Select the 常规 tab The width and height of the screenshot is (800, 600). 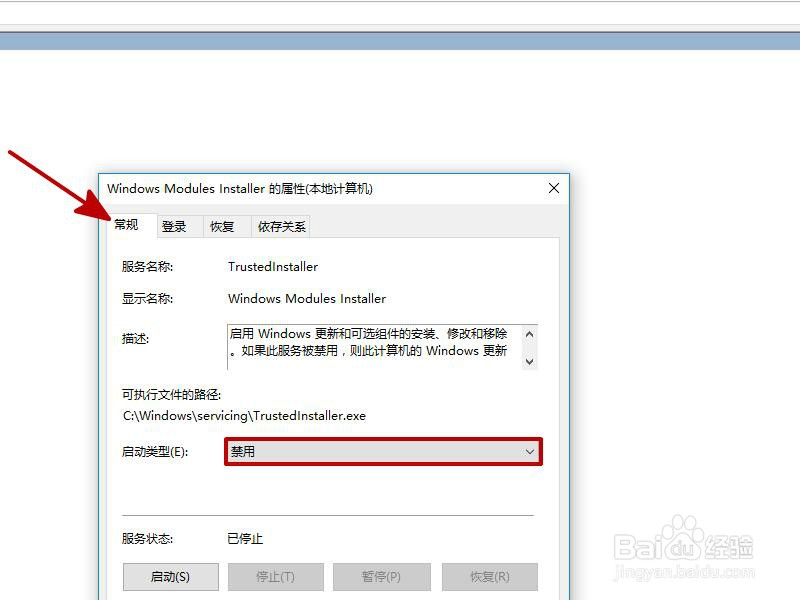[x=132, y=225]
